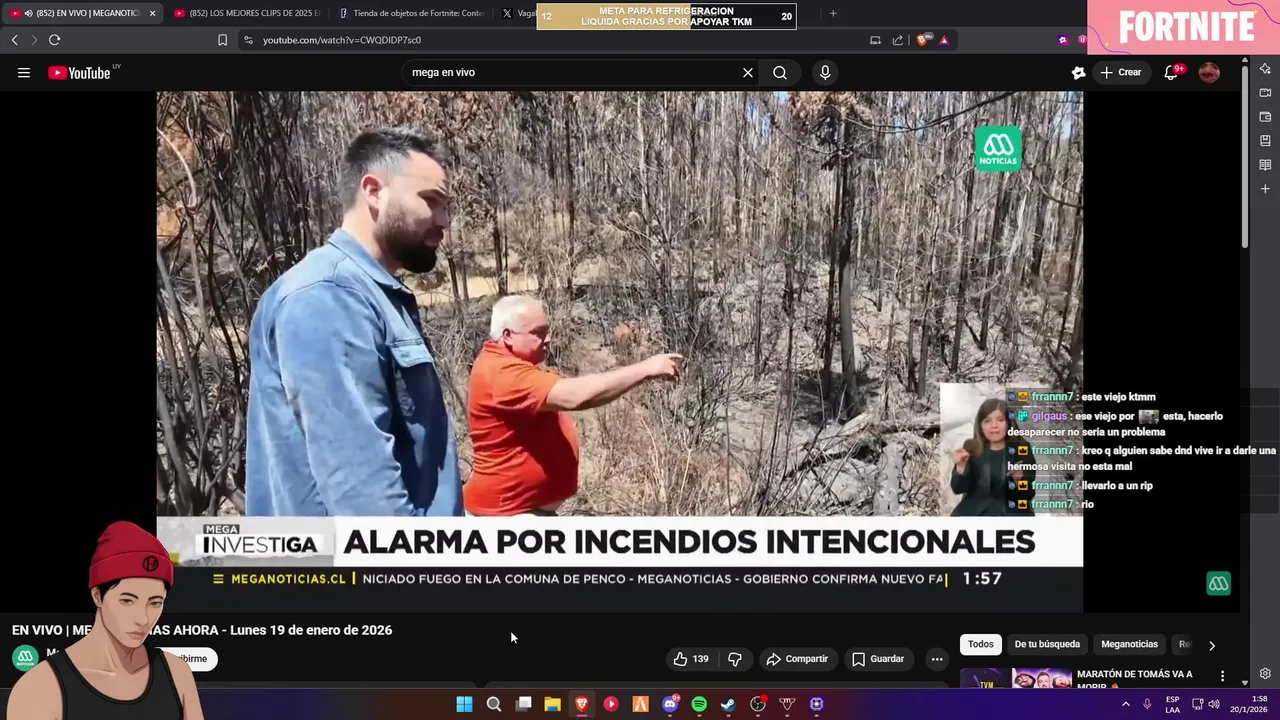The height and width of the screenshot is (720, 1280).
Task: Toggle the taskbar microphone tray icon
Action: (x=1147, y=704)
